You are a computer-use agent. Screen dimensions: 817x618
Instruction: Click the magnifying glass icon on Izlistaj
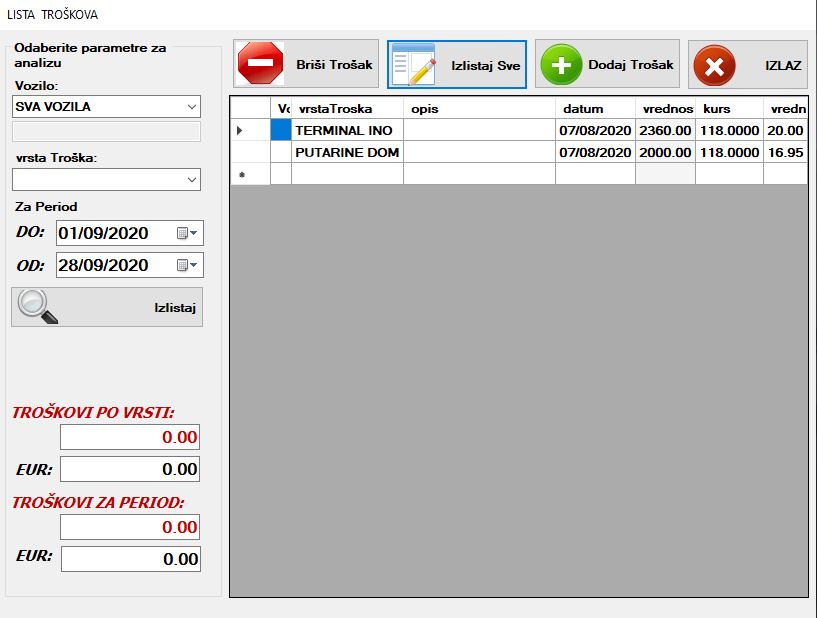[38, 307]
